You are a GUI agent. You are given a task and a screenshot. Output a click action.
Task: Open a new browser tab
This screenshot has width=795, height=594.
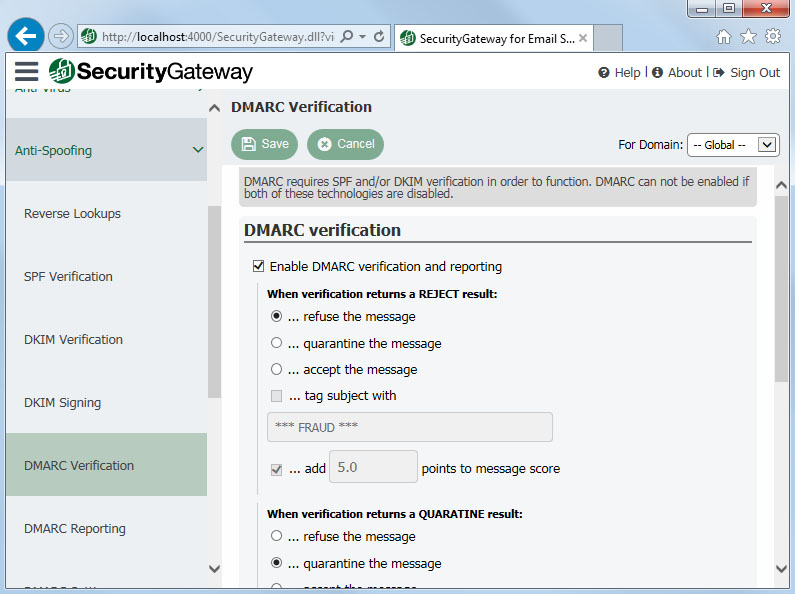point(608,38)
